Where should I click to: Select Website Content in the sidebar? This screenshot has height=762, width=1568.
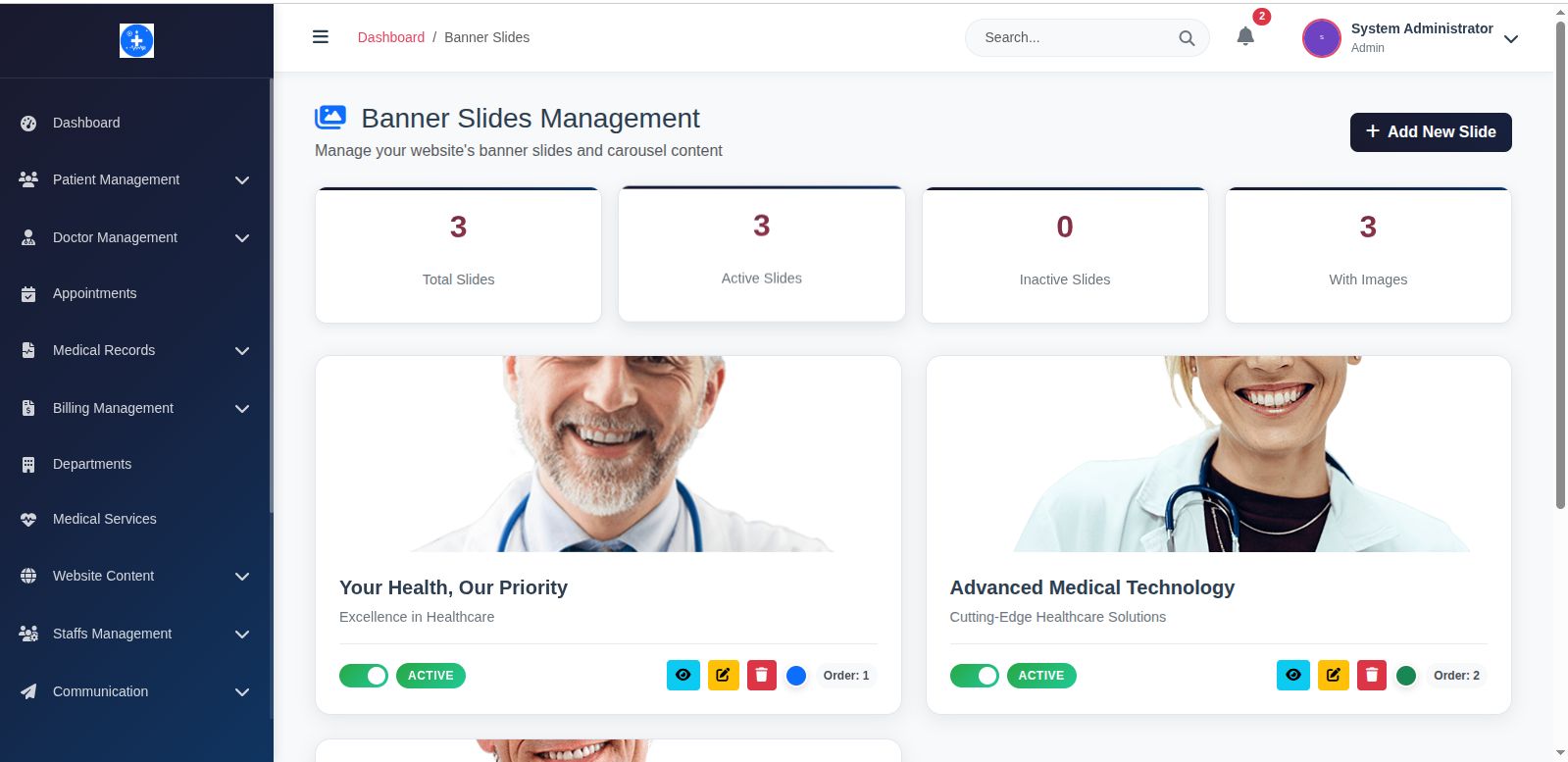click(x=103, y=576)
